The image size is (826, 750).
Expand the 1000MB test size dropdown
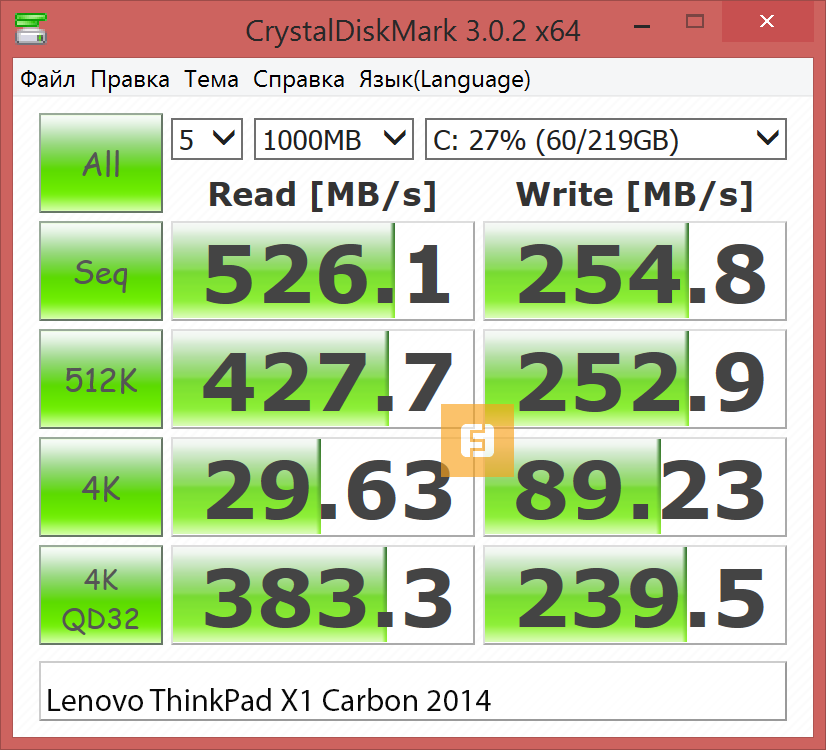pyautogui.click(x=334, y=139)
